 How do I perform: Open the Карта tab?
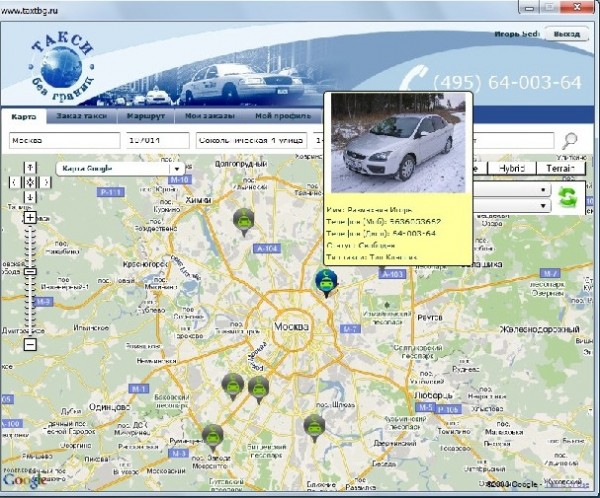[x=24, y=116]
